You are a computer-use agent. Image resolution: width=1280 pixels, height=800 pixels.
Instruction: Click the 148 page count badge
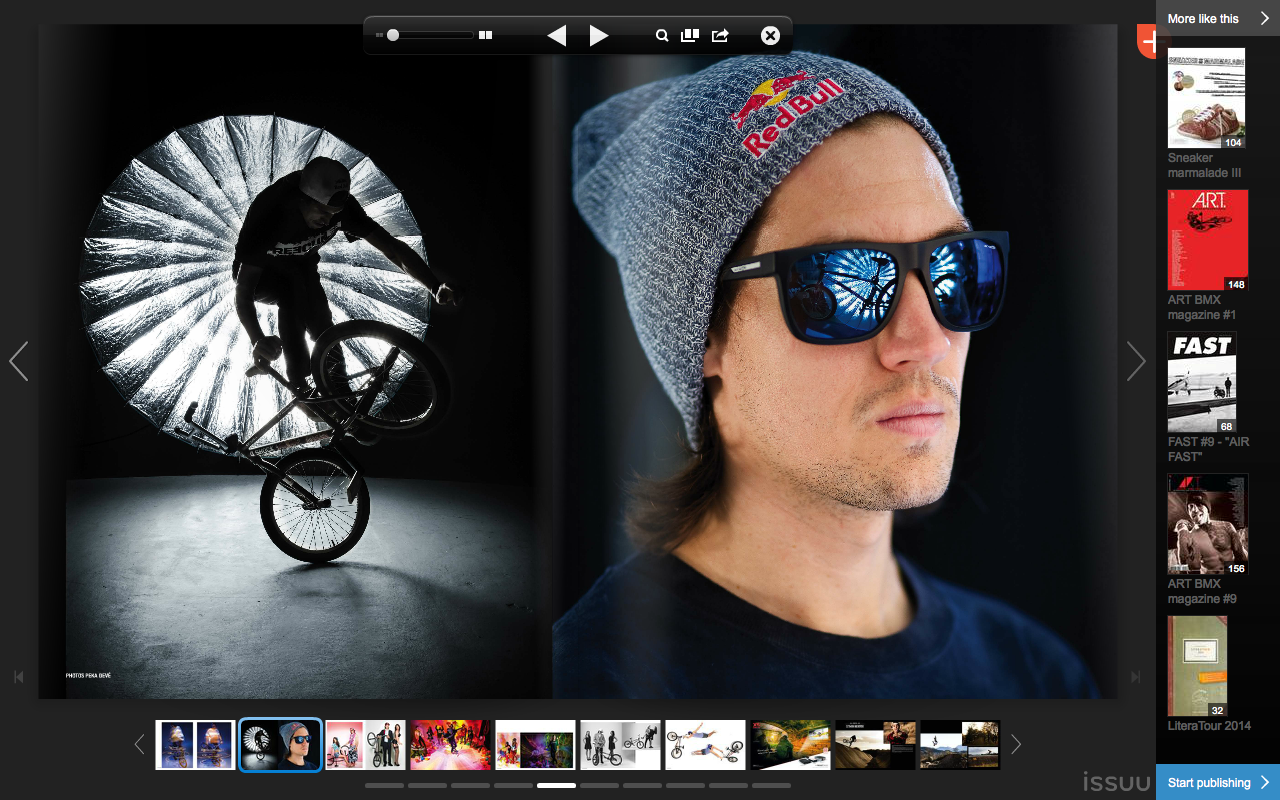pos(1236,285)
